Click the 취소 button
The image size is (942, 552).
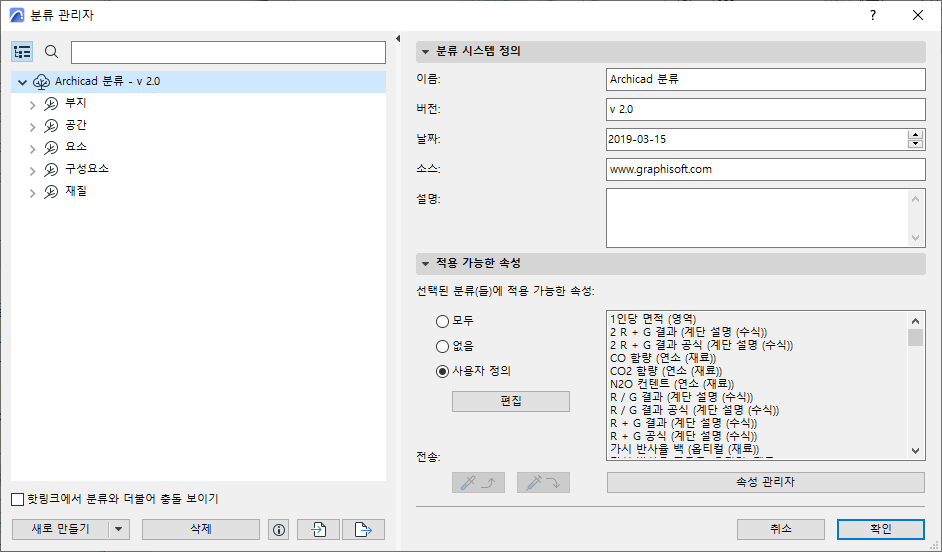click(781, 530)
